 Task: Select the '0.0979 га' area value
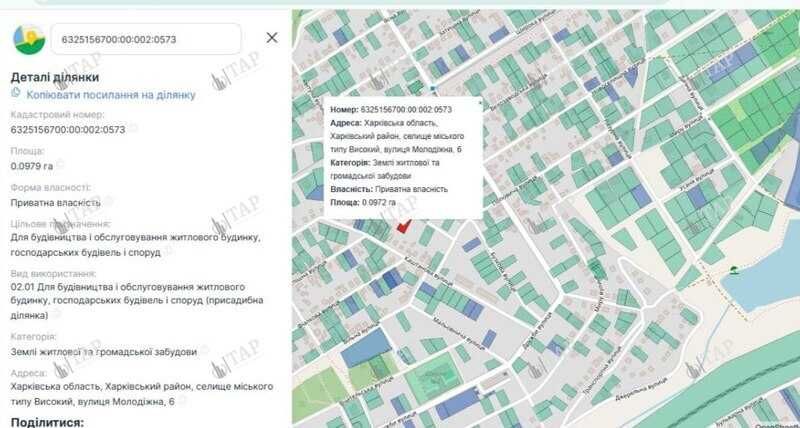click(x=32, y=166)
